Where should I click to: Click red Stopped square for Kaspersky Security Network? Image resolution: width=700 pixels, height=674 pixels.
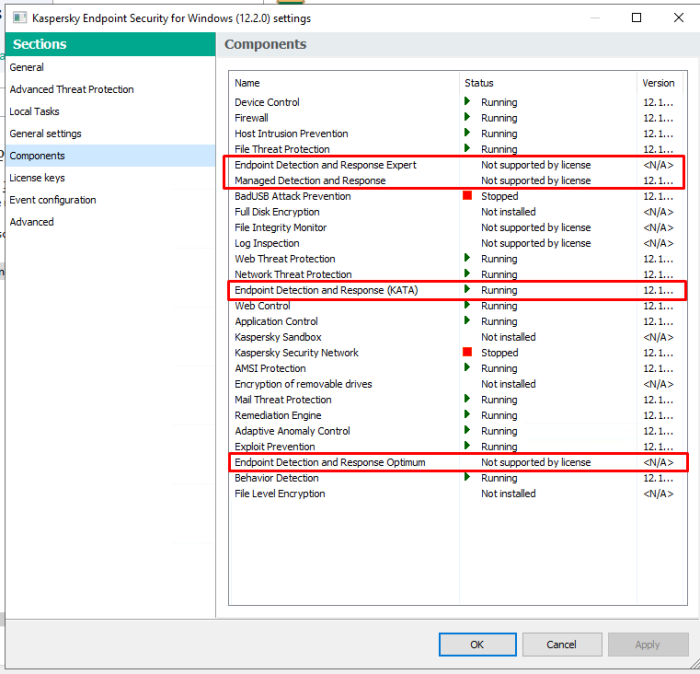[x=467, y=352]
